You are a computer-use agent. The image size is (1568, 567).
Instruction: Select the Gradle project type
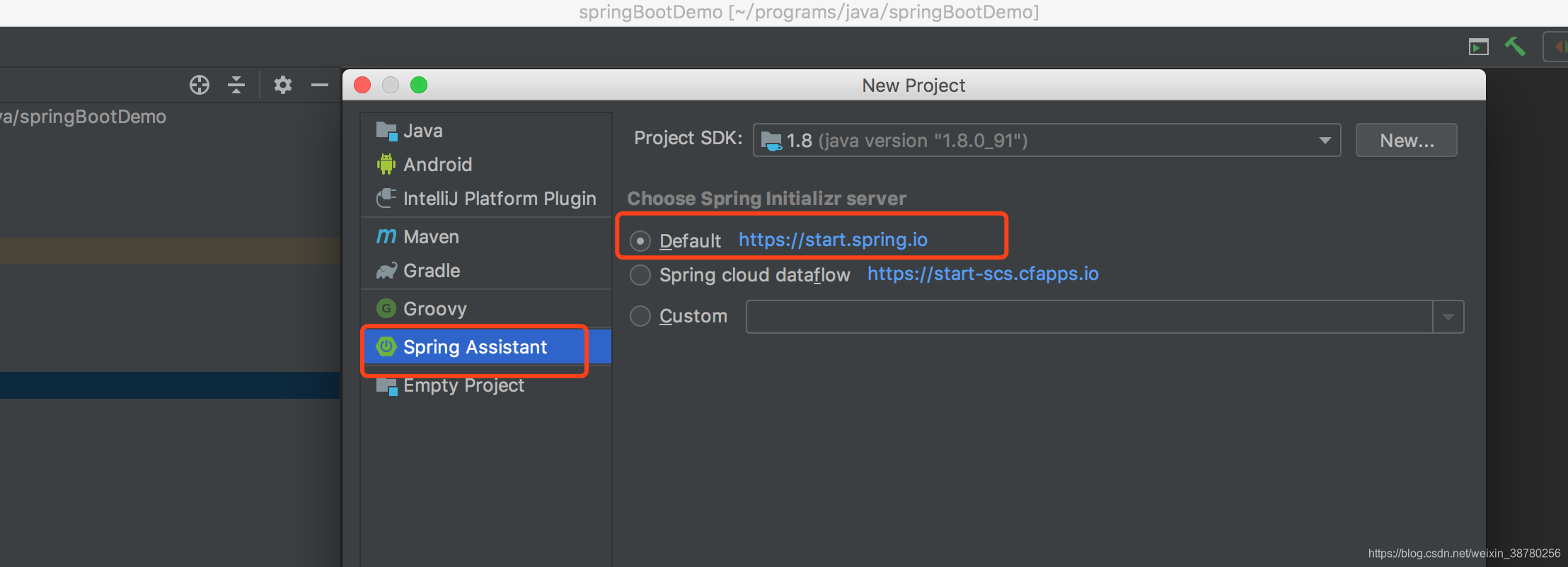point(486,271)
